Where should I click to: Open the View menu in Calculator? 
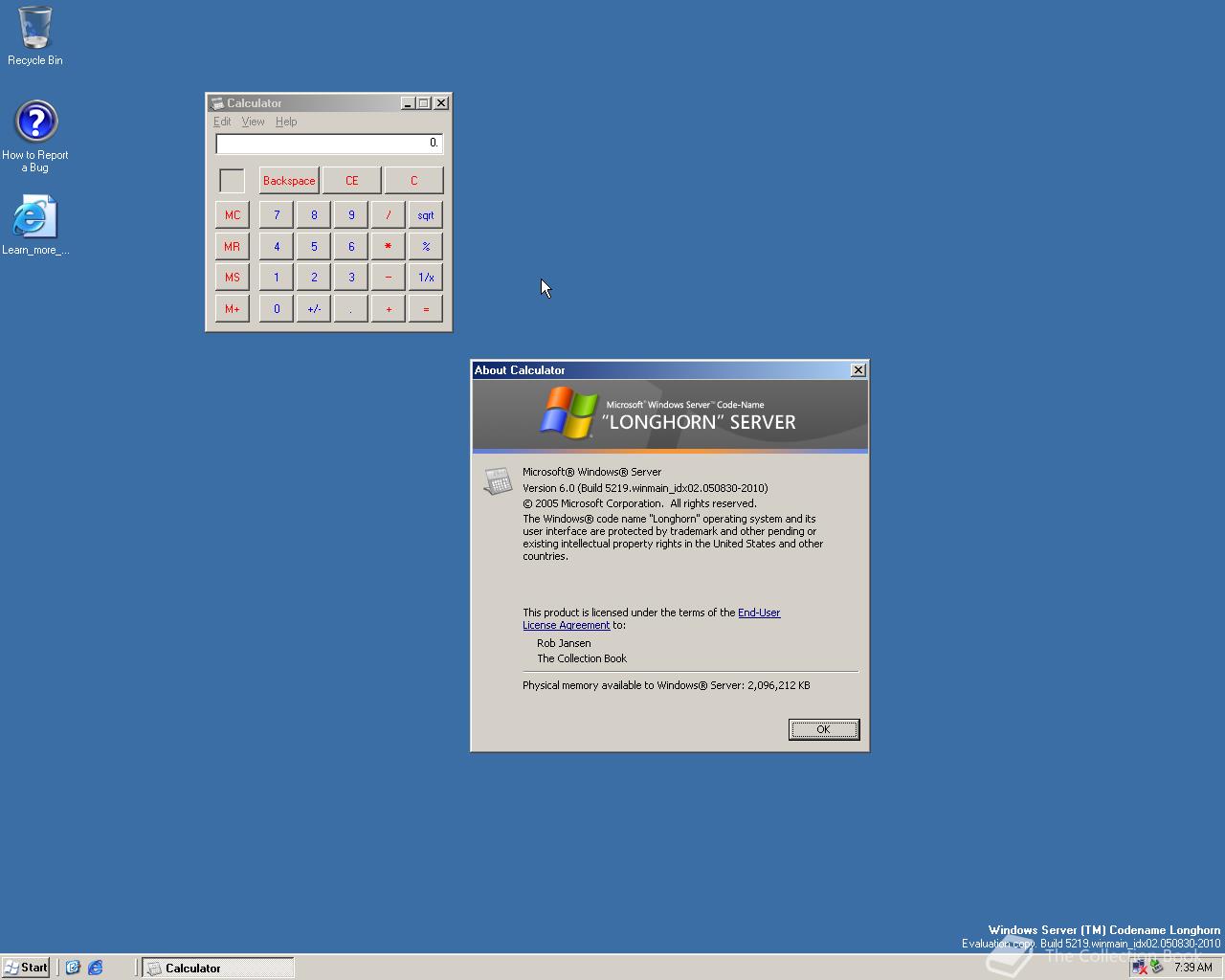coord(253,122)
